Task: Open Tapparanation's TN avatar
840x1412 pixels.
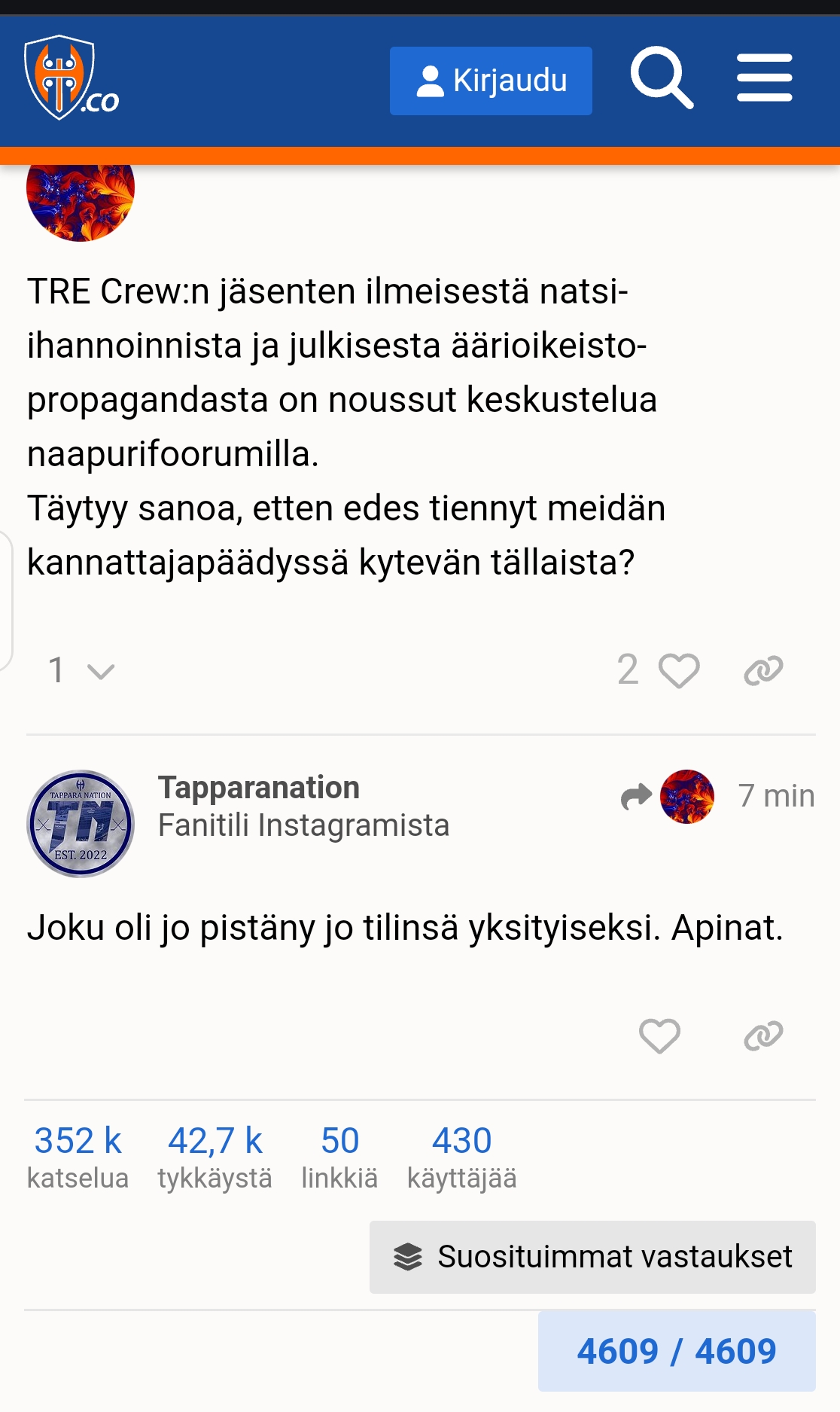Action: coord(81,823)
